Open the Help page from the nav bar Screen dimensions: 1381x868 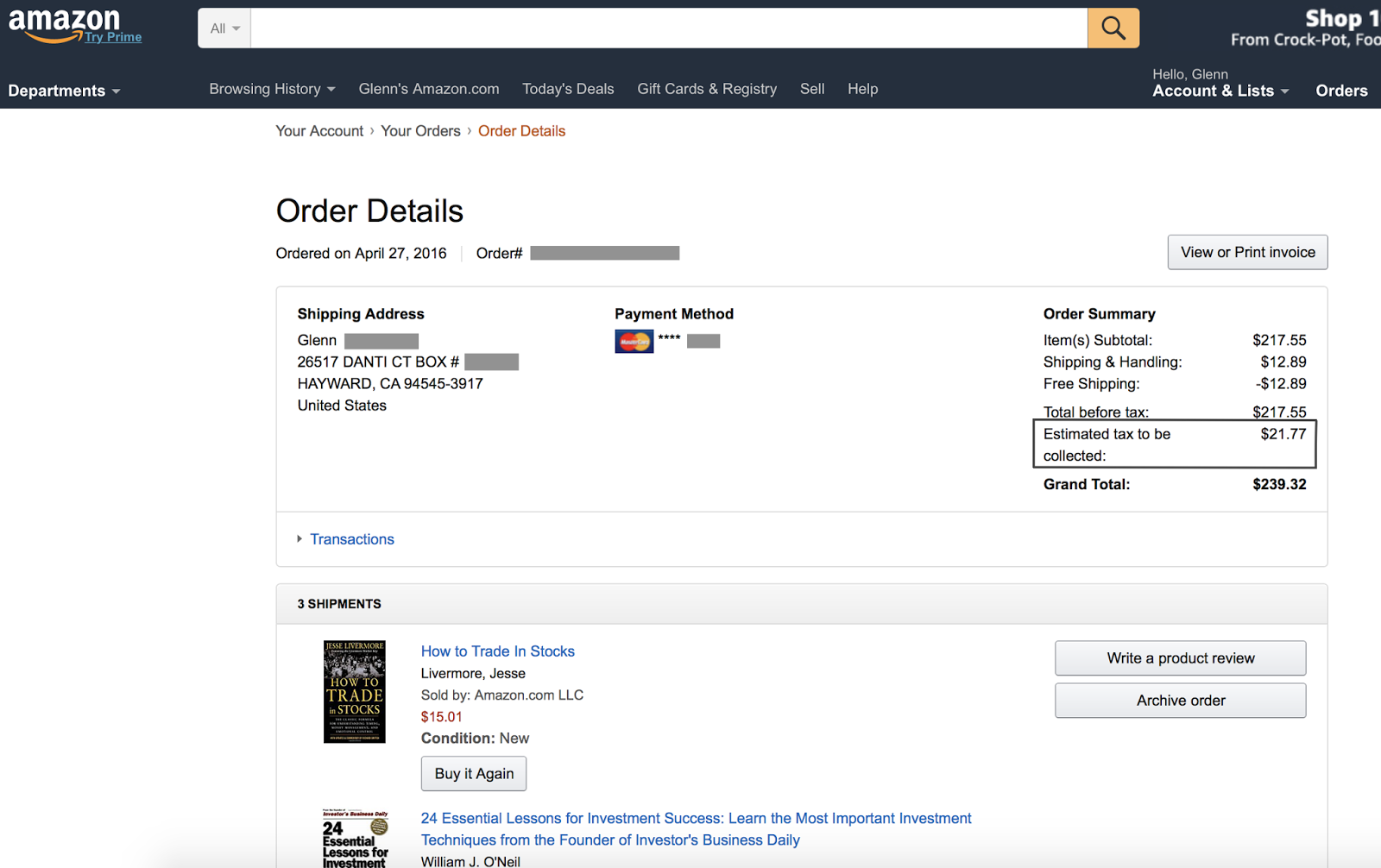click(862, 89)
